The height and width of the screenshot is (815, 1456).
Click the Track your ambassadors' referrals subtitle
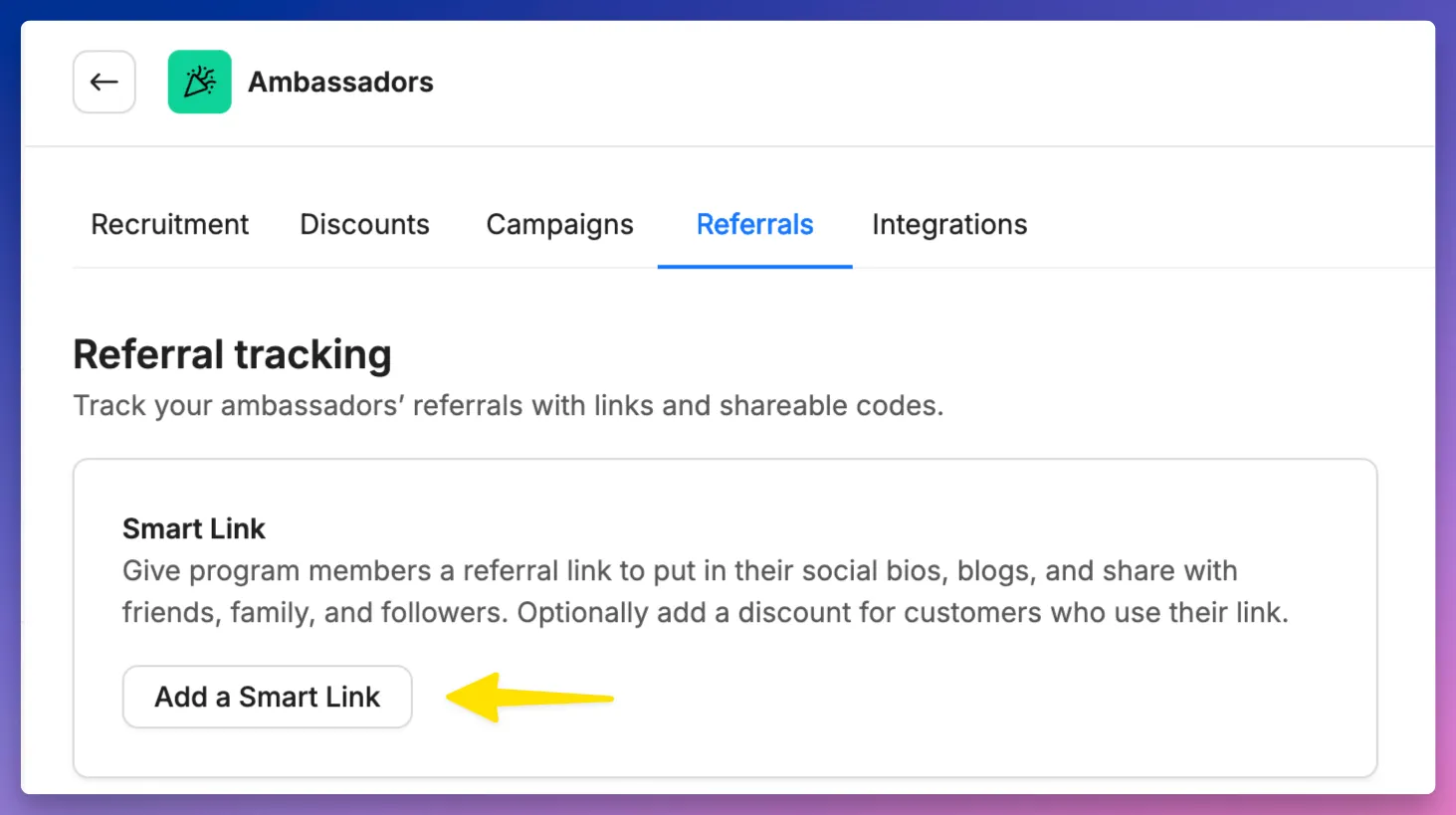coord(509,406)
